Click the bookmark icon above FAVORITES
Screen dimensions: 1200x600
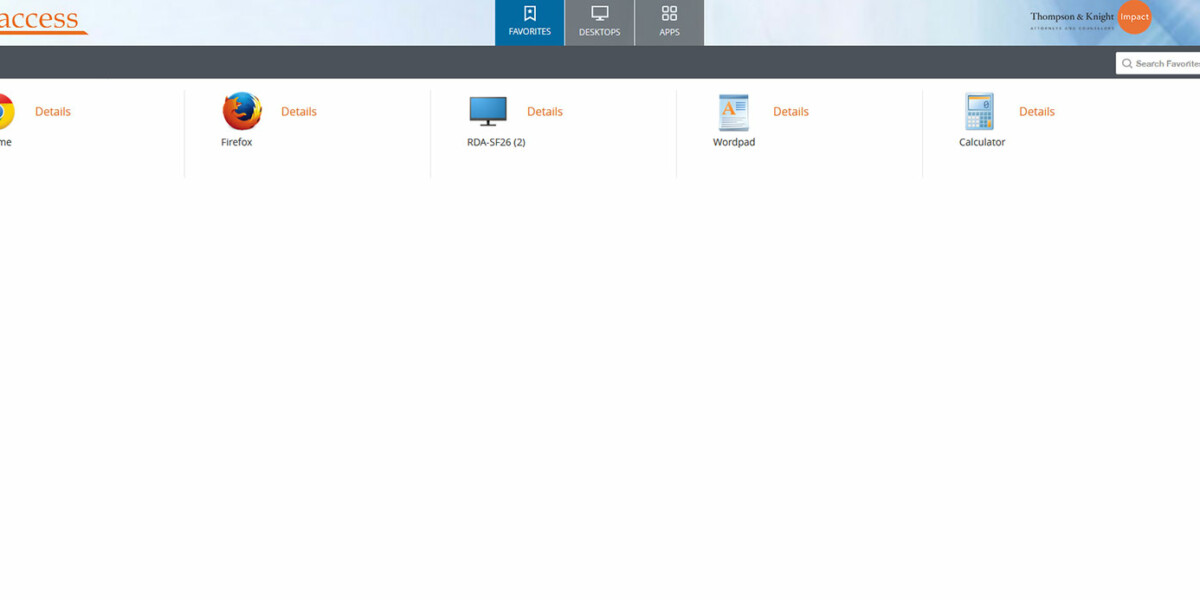(529, 14)
